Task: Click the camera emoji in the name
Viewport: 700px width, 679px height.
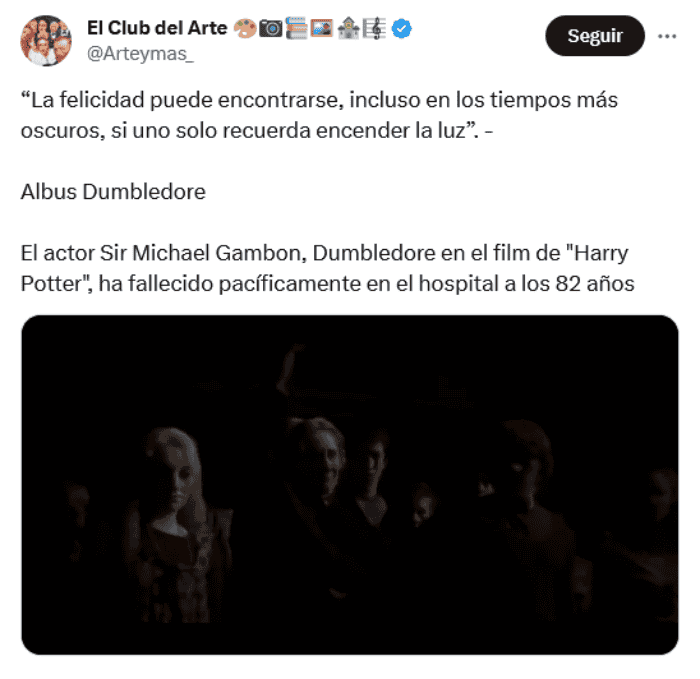Action: pyautogui.click(x=271, y=29)
